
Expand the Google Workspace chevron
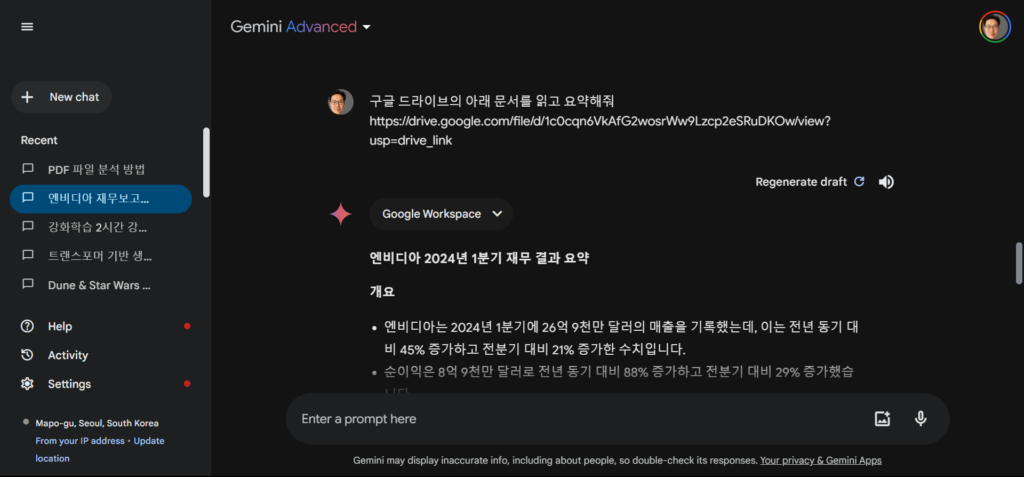coord(497,214)
